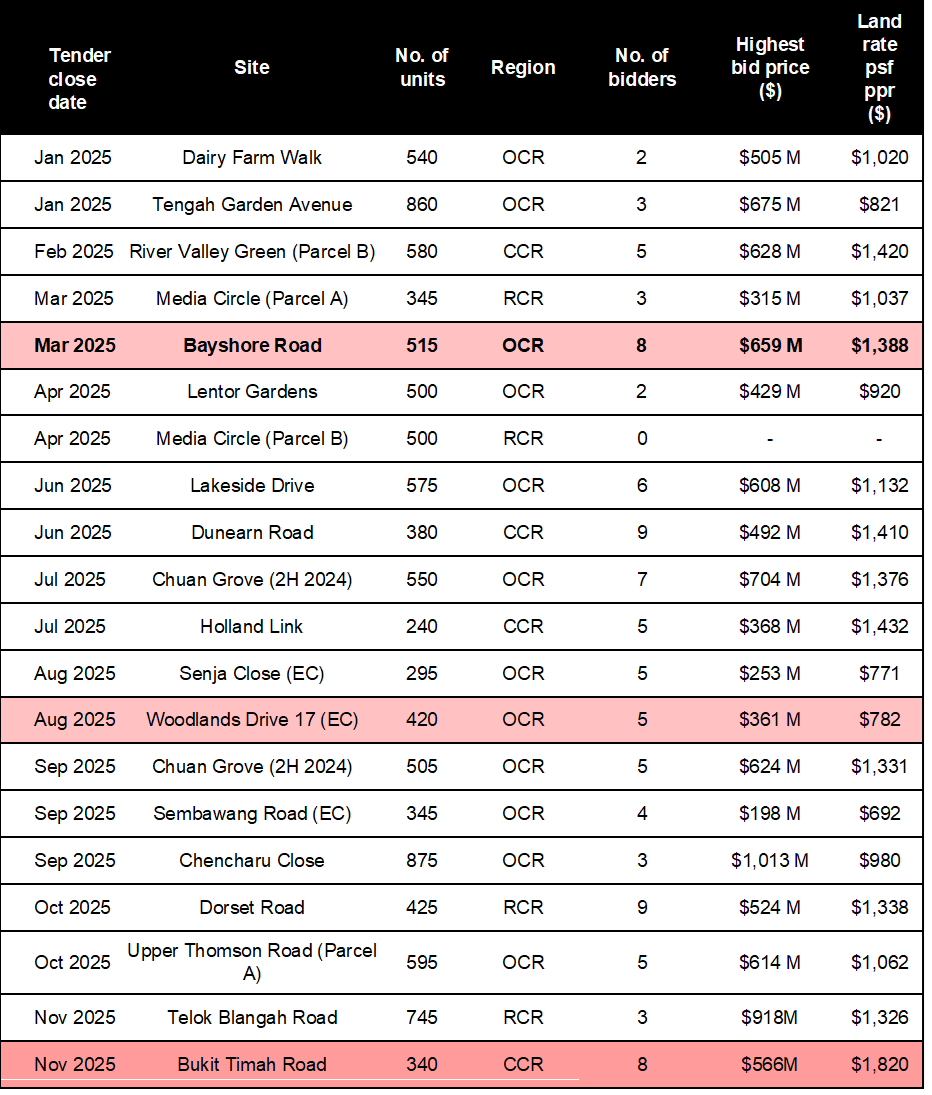Select the $1,820 land rate cell
This screenshot has width=932, height=1095.
coord(879,1065)
